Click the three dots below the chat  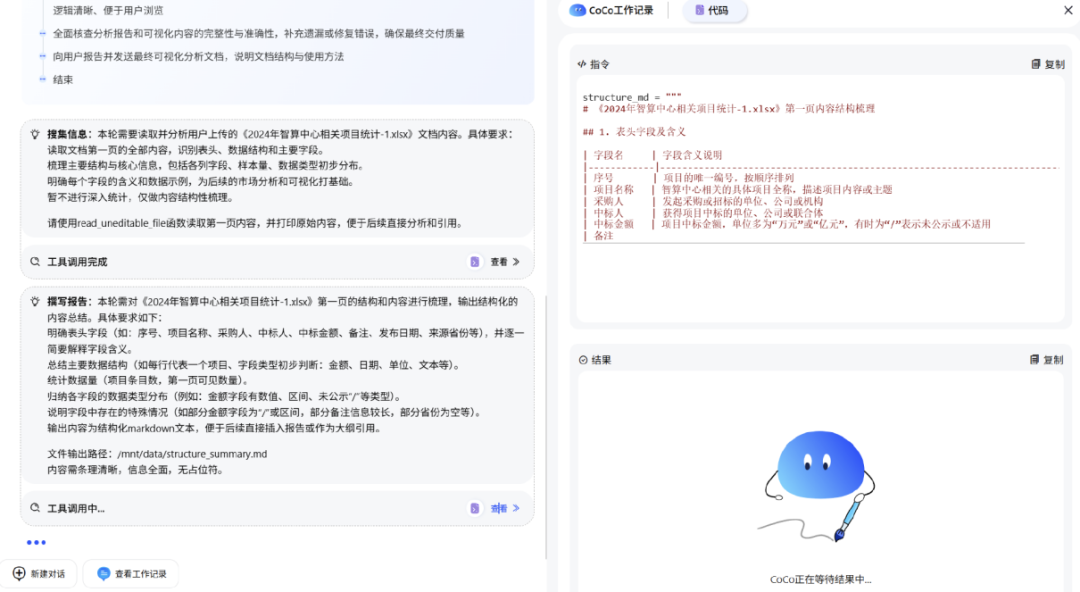coord(37,541)
